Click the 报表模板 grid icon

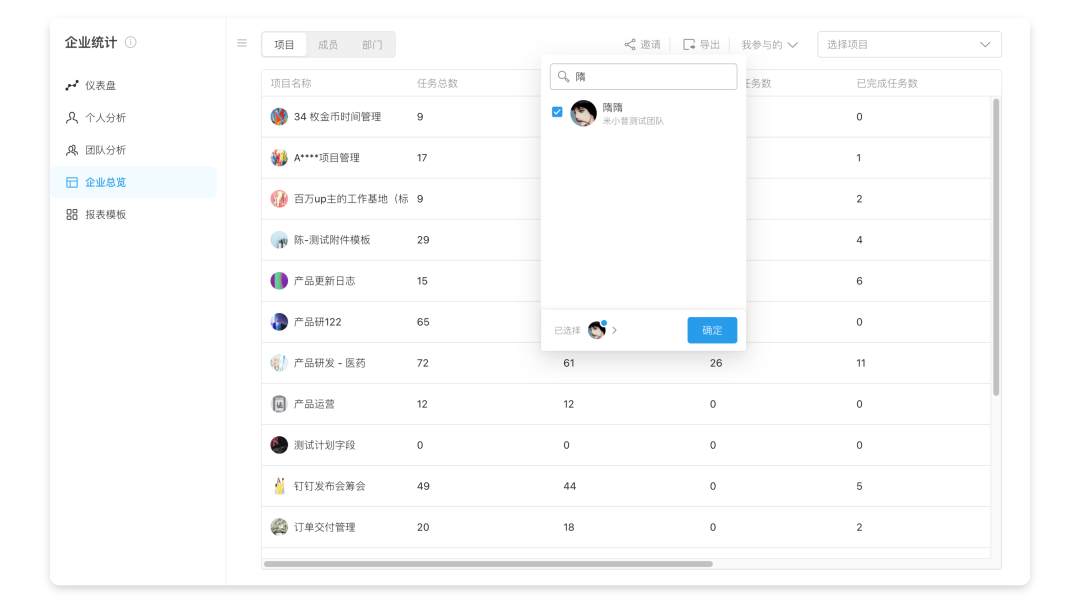click(x=72, y=214)
